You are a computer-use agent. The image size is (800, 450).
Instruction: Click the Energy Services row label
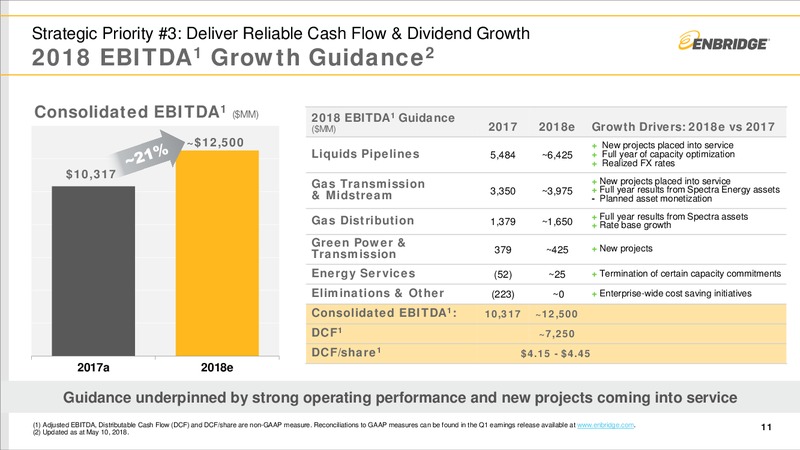coord(363,273)
